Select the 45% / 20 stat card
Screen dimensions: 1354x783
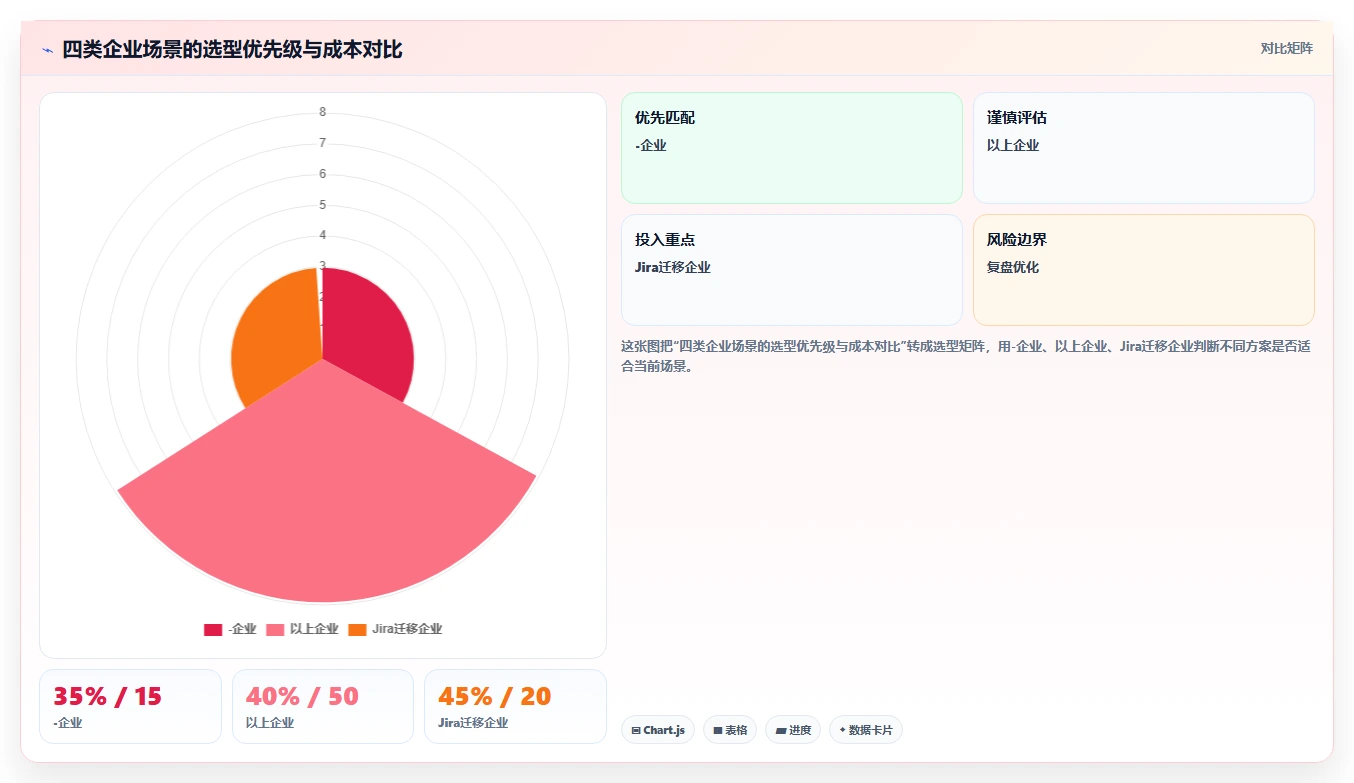point(515,706)
